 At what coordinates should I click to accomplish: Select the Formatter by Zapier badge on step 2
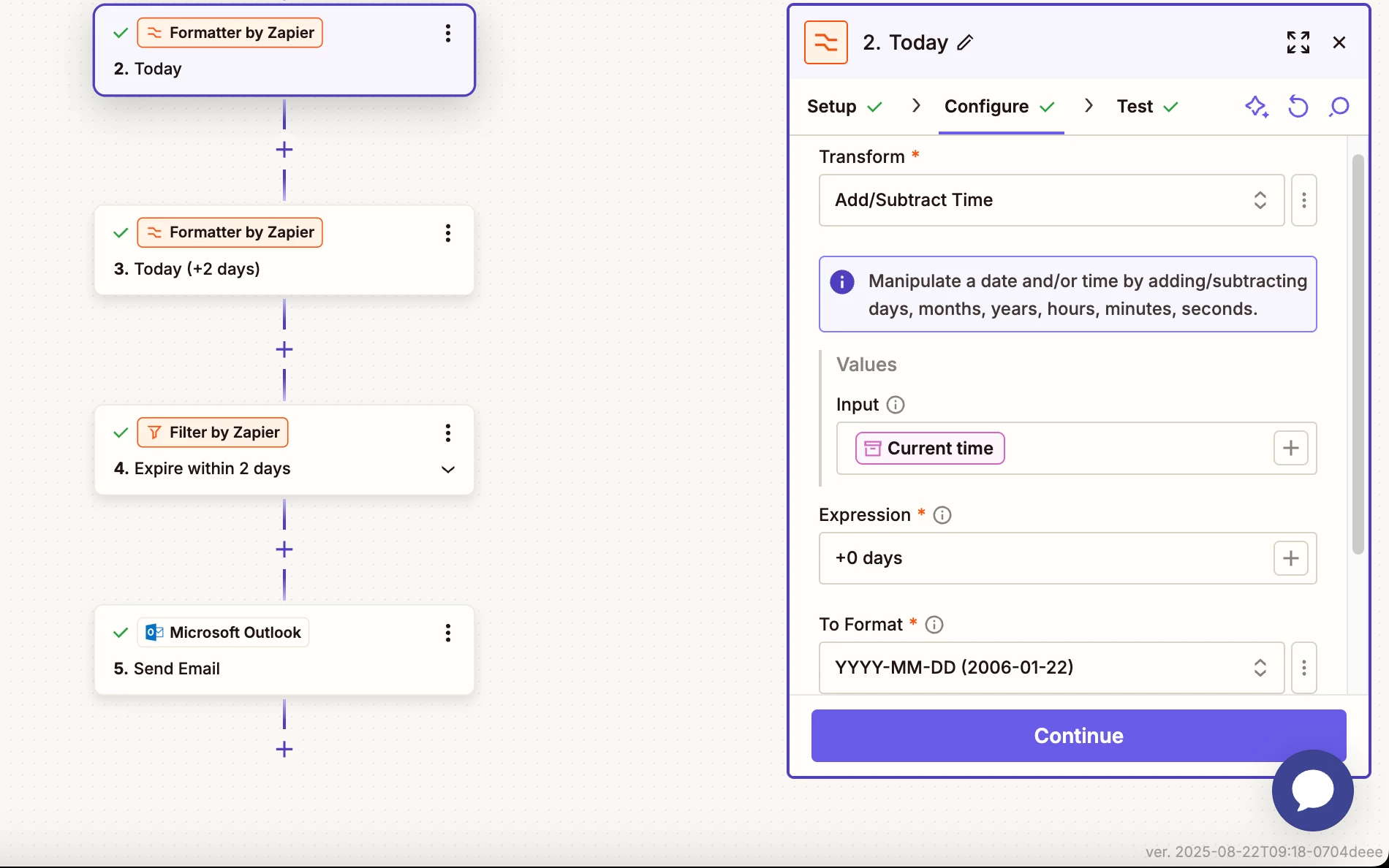point(230,33)
